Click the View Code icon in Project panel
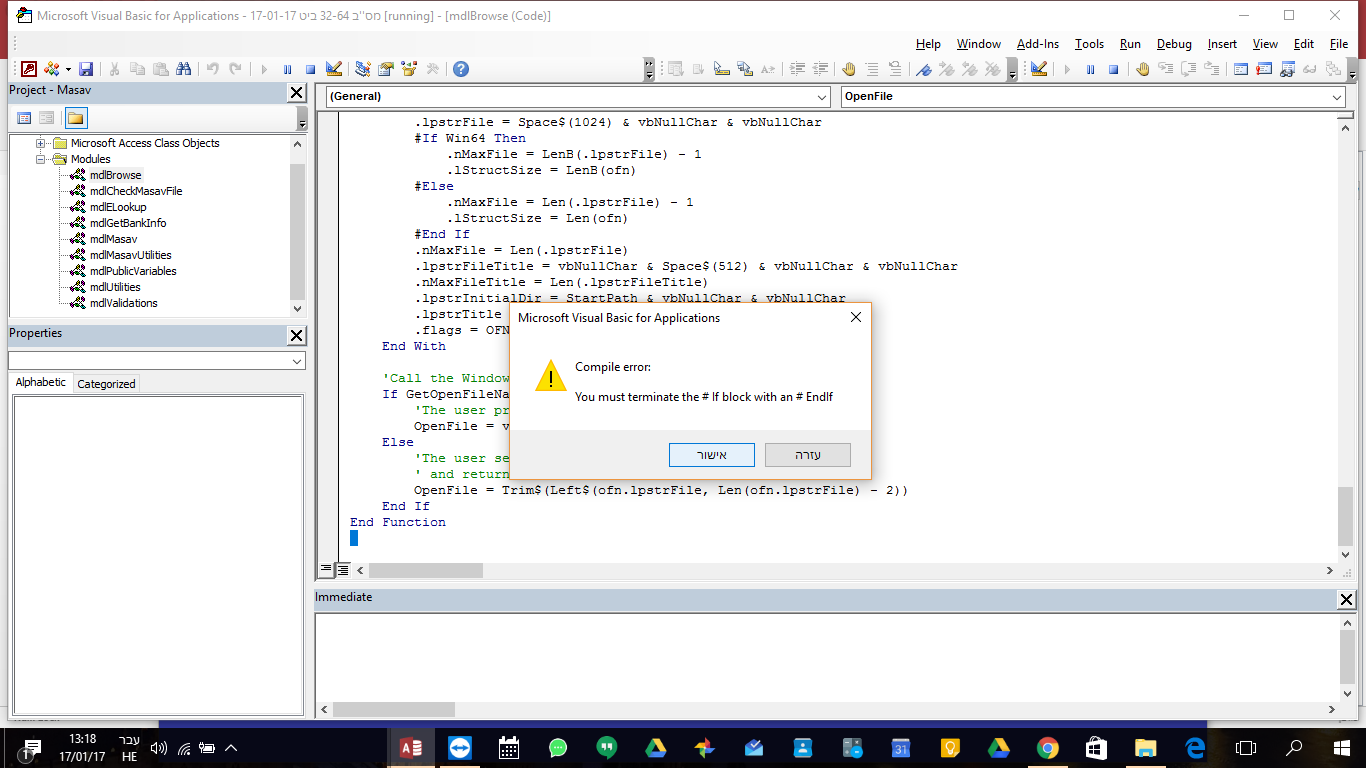Image resolution: width=1366 pixels, height=768 pixels. point(24,118)
